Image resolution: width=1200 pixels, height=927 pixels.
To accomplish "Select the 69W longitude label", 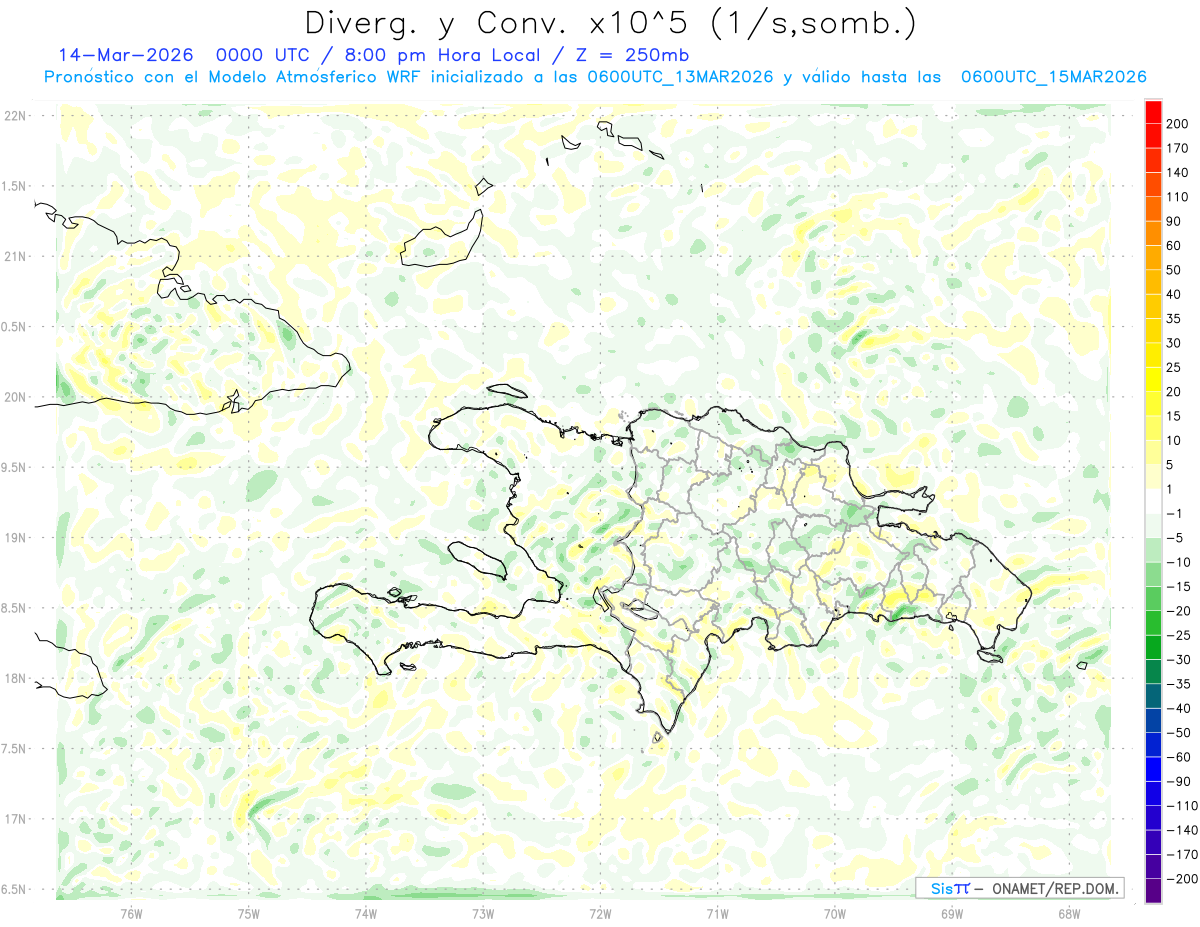I will coord(952,912).
